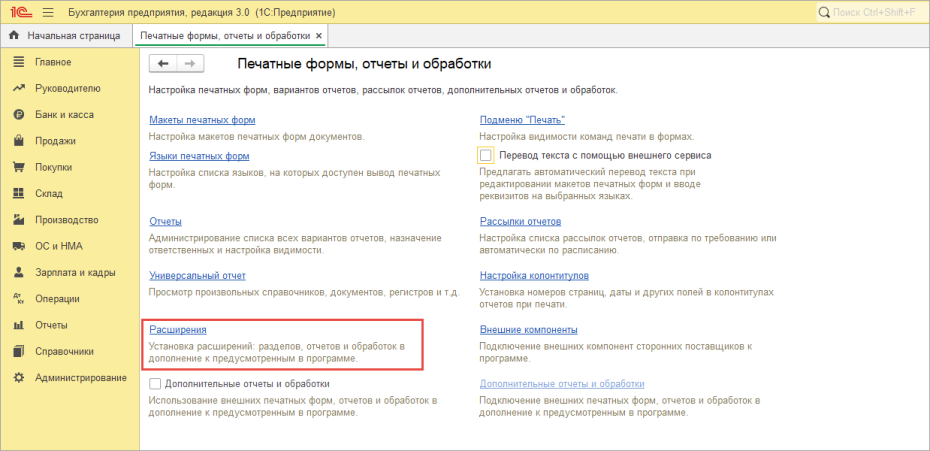This screenshot has height=451, width=930.
Task: Click the Главное section icon
Action: [x=19, y=62]
